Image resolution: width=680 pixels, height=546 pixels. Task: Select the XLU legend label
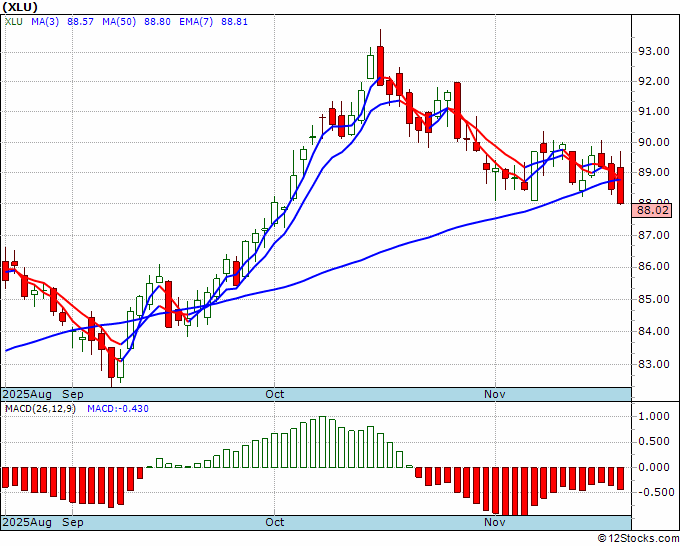13,22
